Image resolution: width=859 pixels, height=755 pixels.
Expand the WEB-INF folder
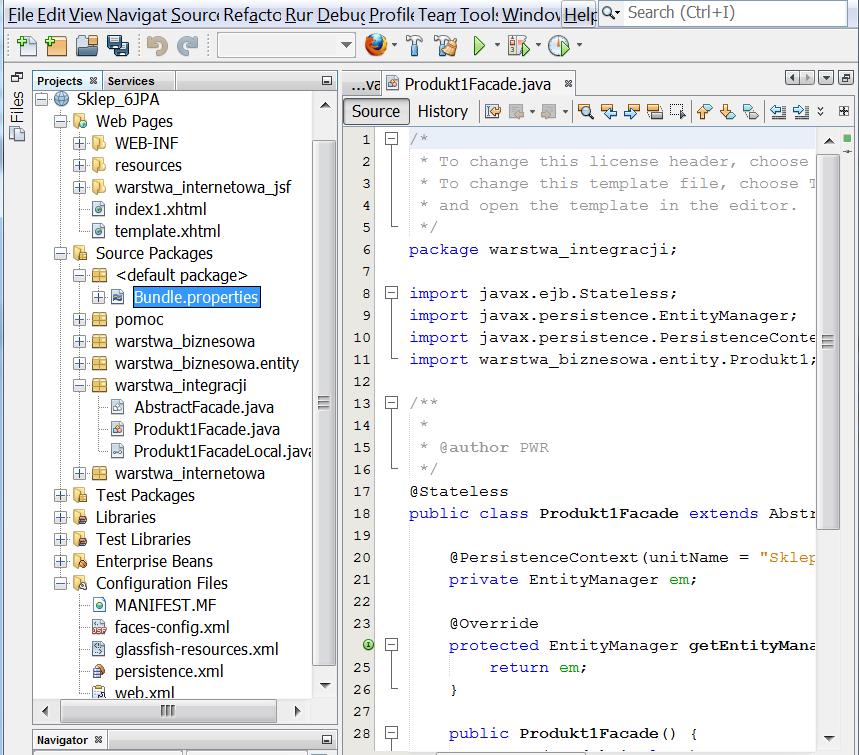tap(79, 144)
